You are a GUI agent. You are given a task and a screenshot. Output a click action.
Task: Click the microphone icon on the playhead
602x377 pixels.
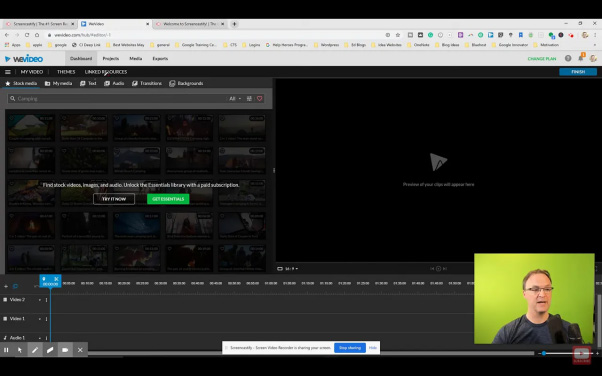pos(44,279)
